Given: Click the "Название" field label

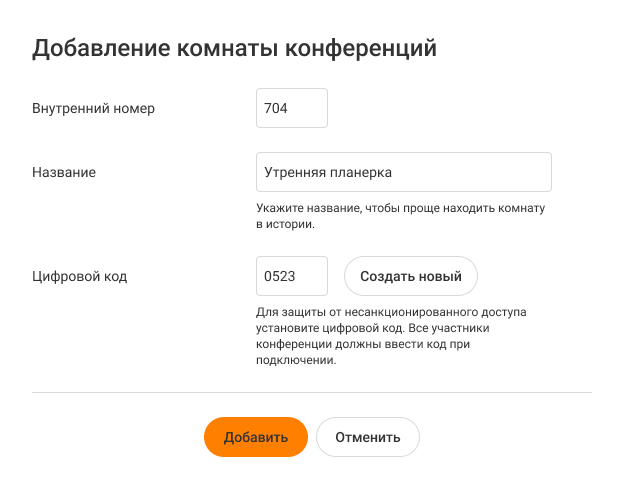Looking at the screenshot, I should tap(64, 172).
